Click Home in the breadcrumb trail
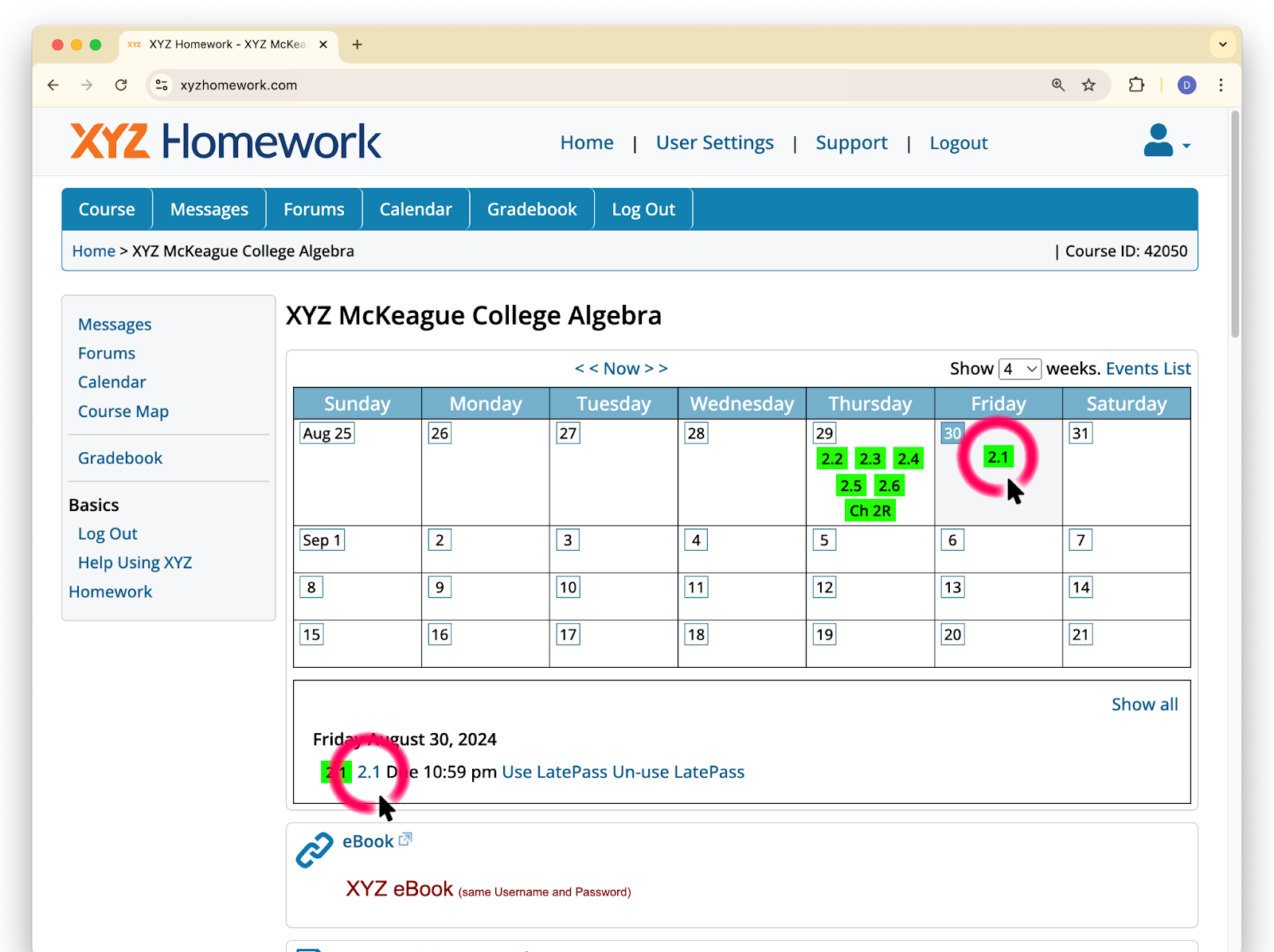Screen dimensions: 1274x952 pos(94,252)
